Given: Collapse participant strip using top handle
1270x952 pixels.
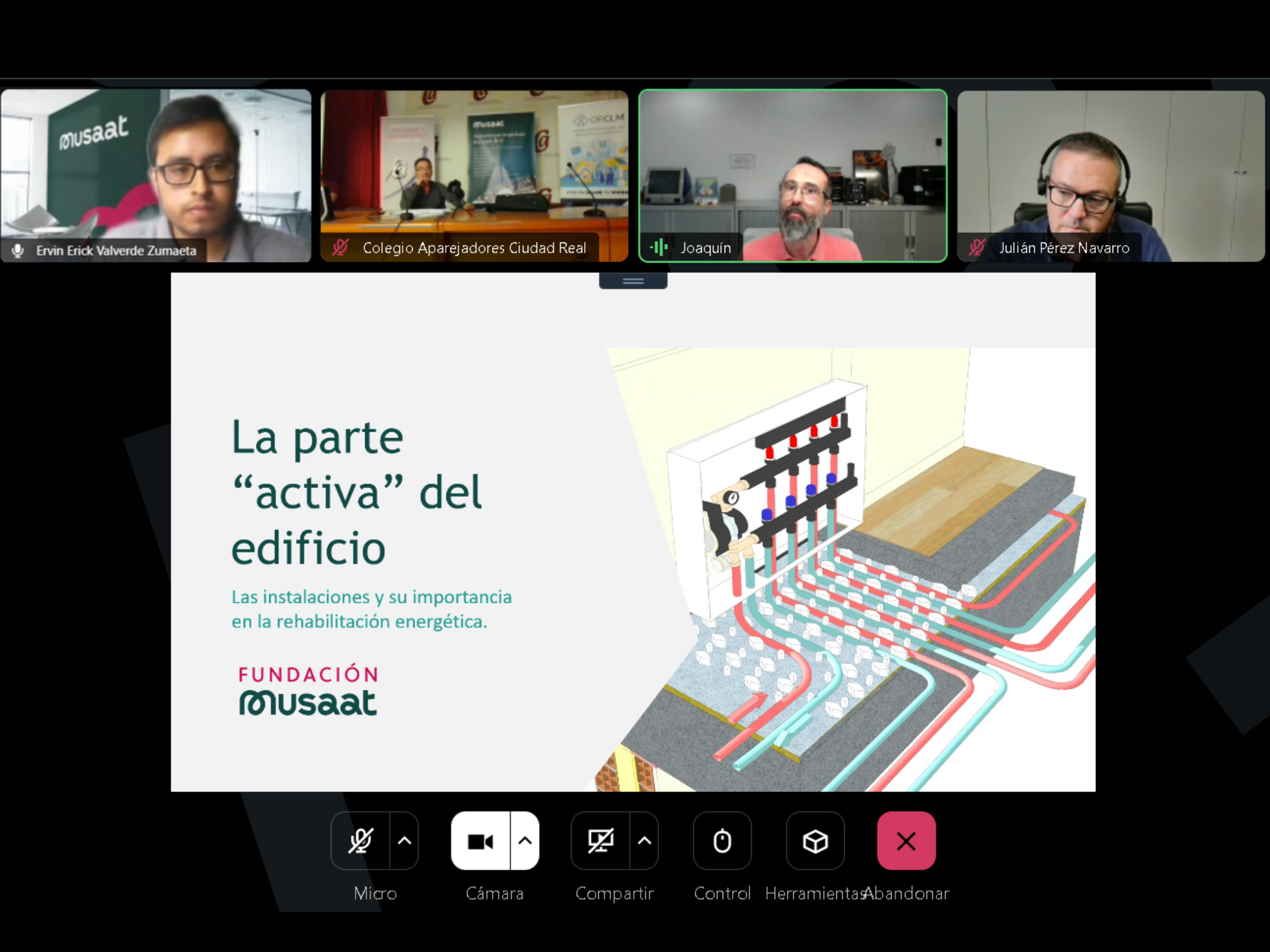Looking at the screenshot, I should (633, 281).
